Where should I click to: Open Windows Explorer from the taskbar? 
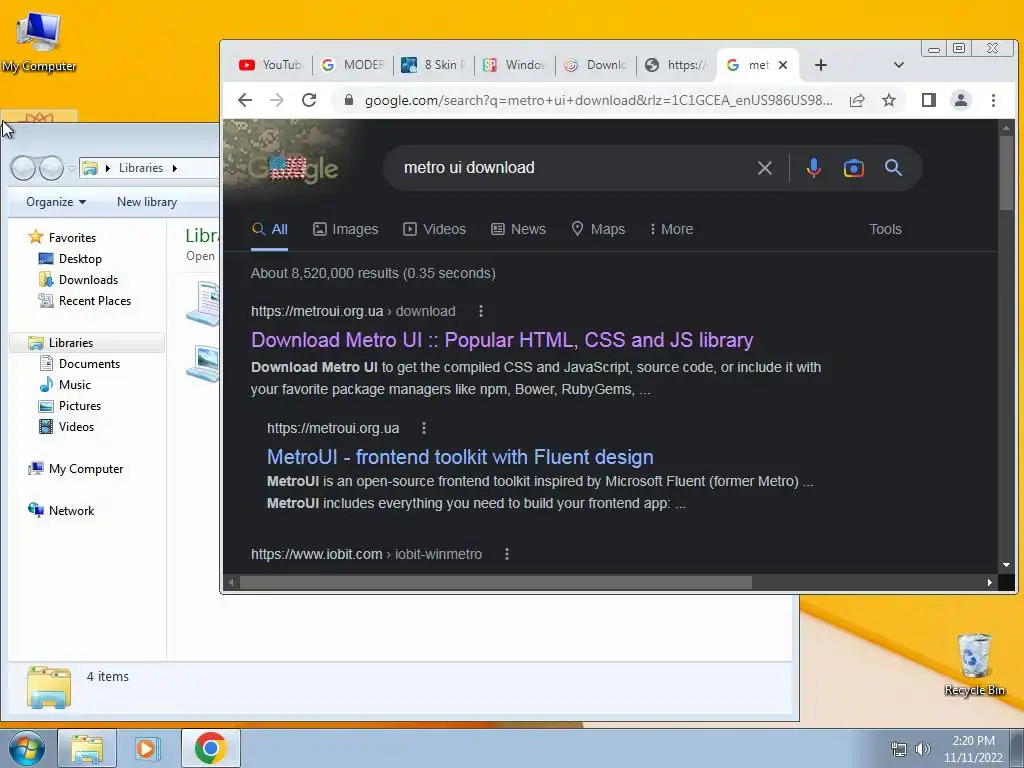click(x=87, y=748)
